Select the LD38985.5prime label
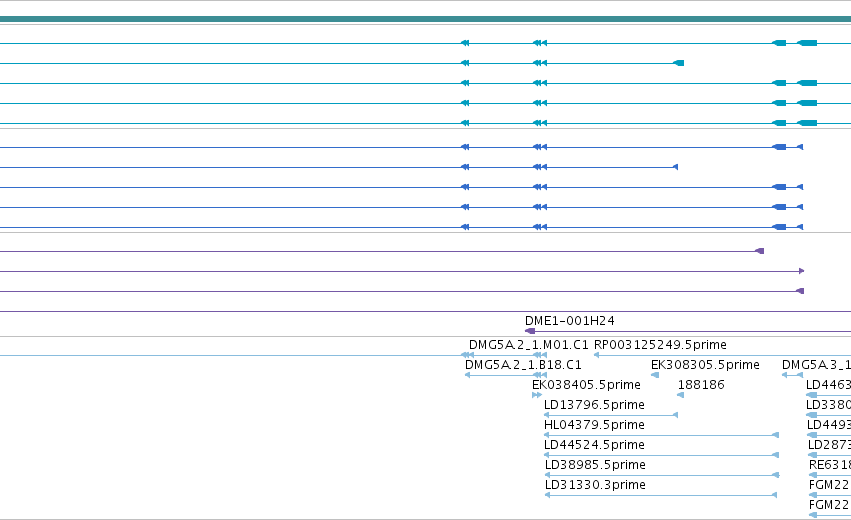The width and height of the screenshot is (851, 520). (595, 465)
